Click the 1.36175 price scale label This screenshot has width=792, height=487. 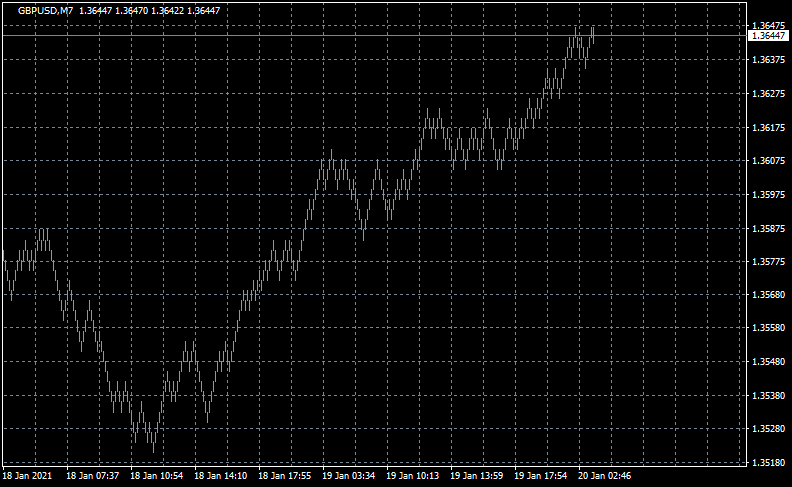pyautogui.click(x=768, y=127)
